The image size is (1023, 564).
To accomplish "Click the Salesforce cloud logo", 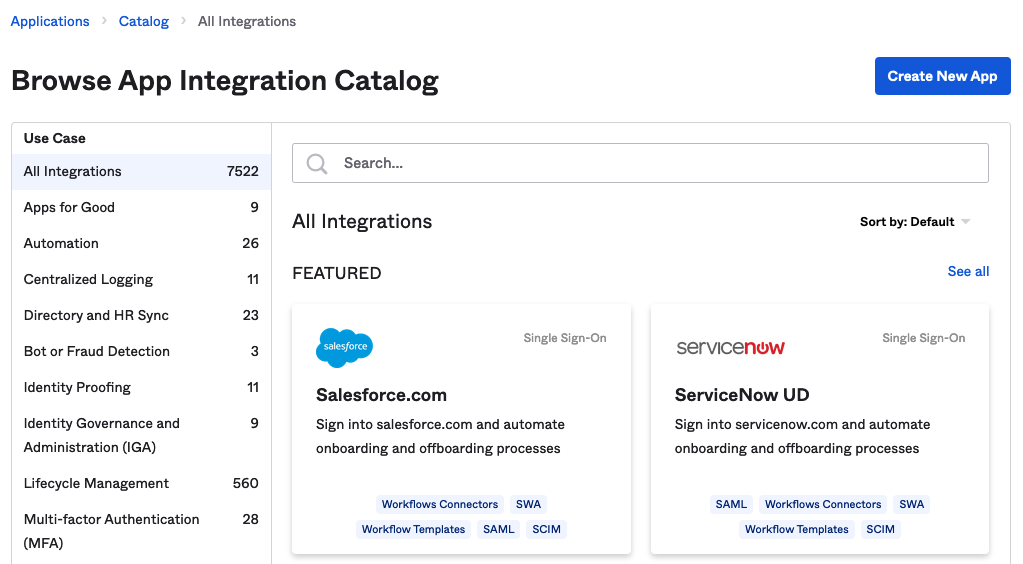I will [x=344, y=347].
